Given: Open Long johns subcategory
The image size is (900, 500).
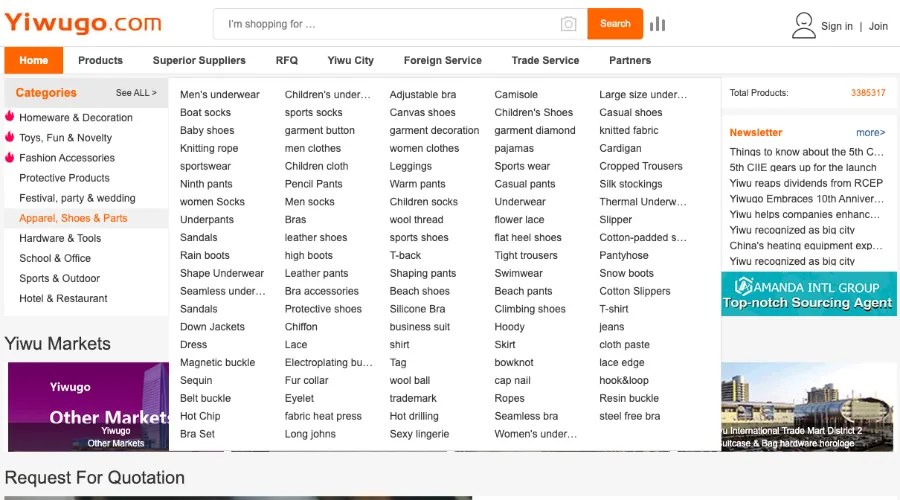Looking at the screenshot, I should pos(310,434).
